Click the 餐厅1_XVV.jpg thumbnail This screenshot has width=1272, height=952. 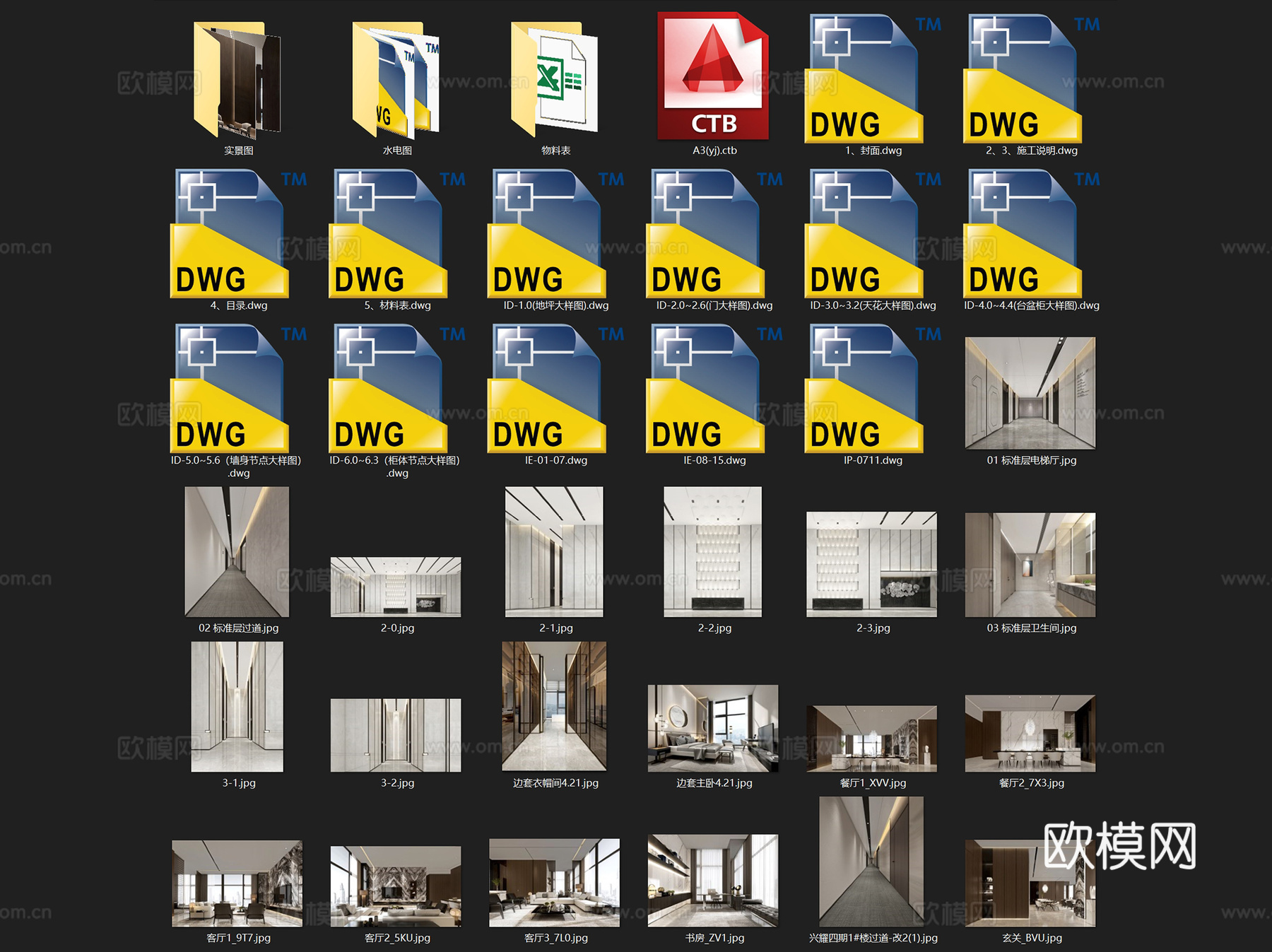(x=871, y=739)
